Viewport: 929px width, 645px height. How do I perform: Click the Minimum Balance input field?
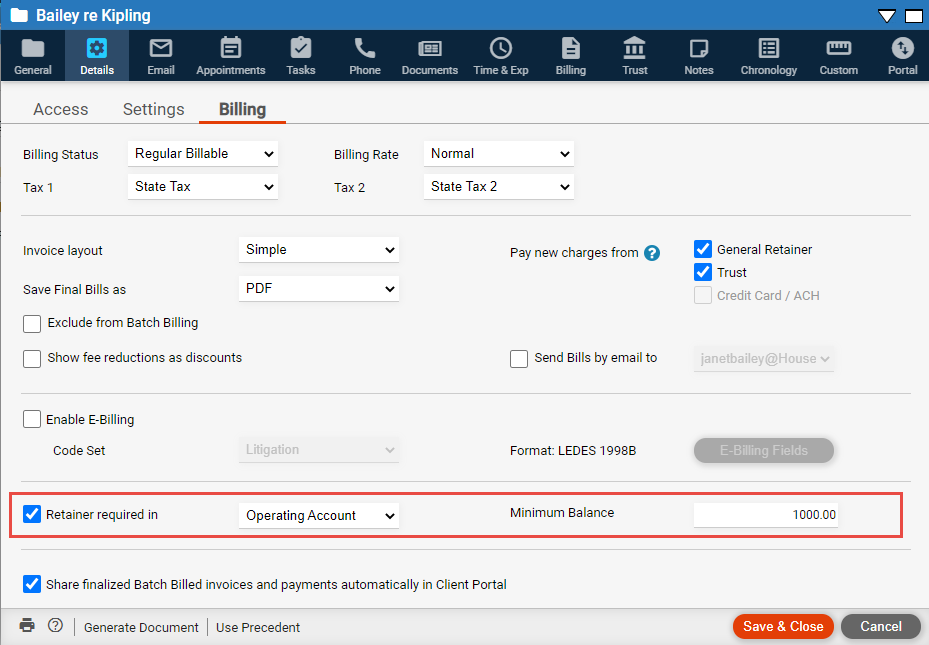click(765, 515)
